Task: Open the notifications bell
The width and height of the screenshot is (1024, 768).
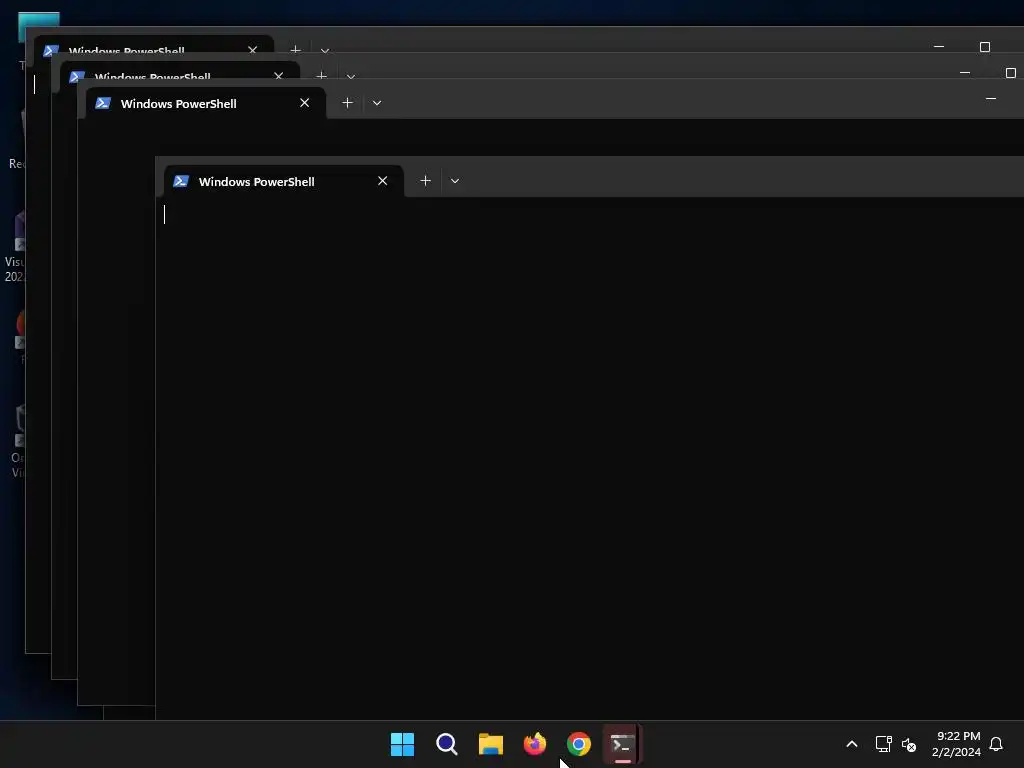Action: (x=996, y=744)
